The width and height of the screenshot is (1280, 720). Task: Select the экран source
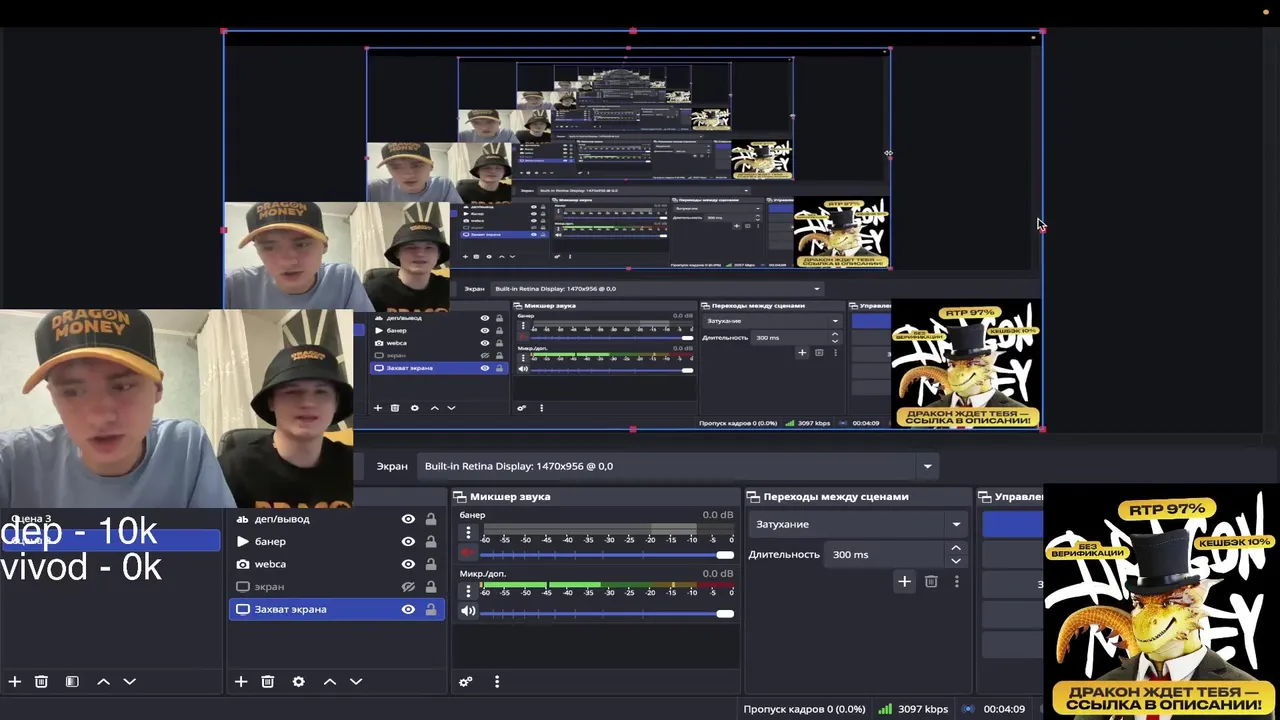[x=336, y=586]
